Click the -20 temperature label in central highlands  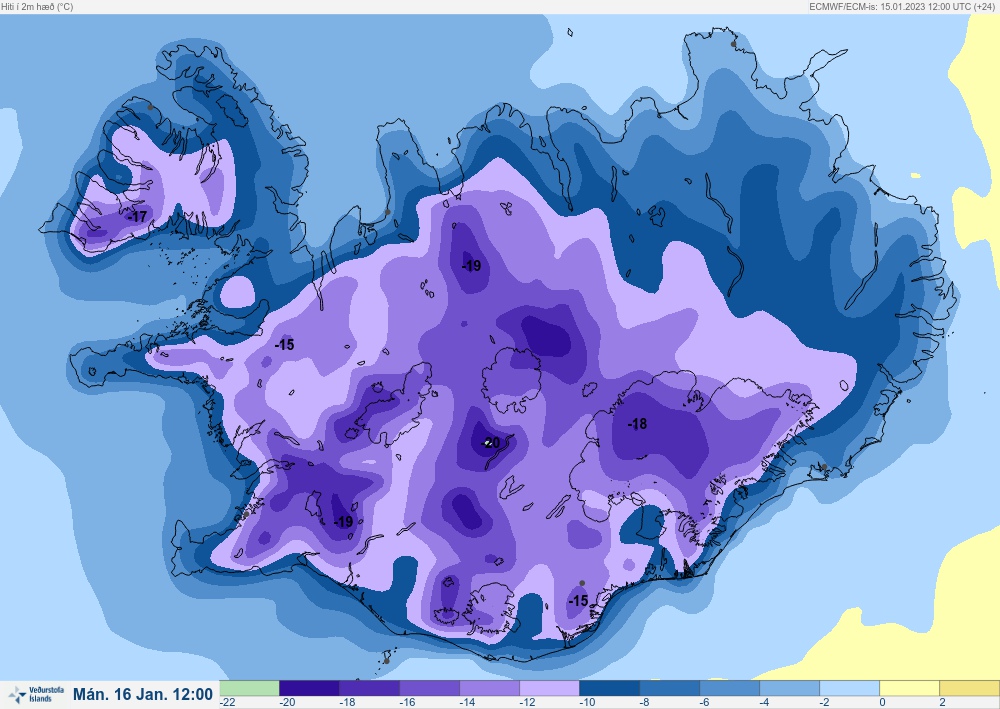(x=490, y=442)
